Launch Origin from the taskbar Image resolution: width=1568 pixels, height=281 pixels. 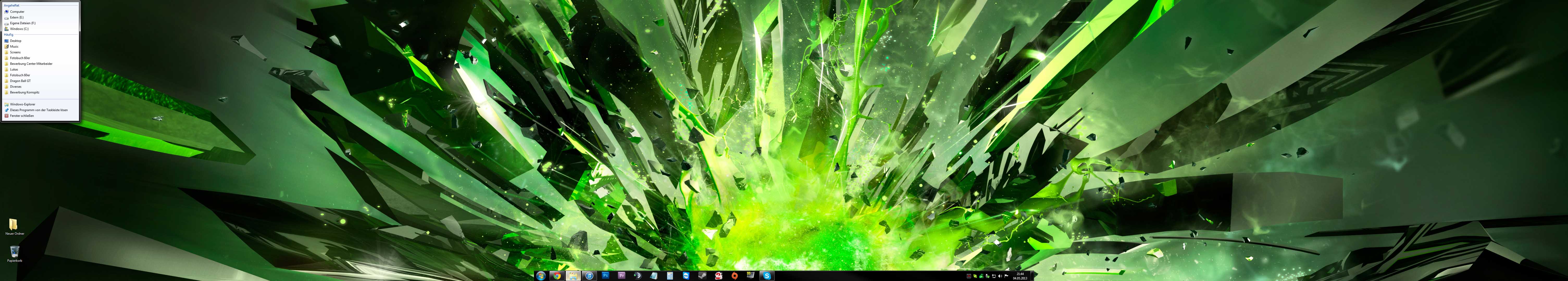735,276
